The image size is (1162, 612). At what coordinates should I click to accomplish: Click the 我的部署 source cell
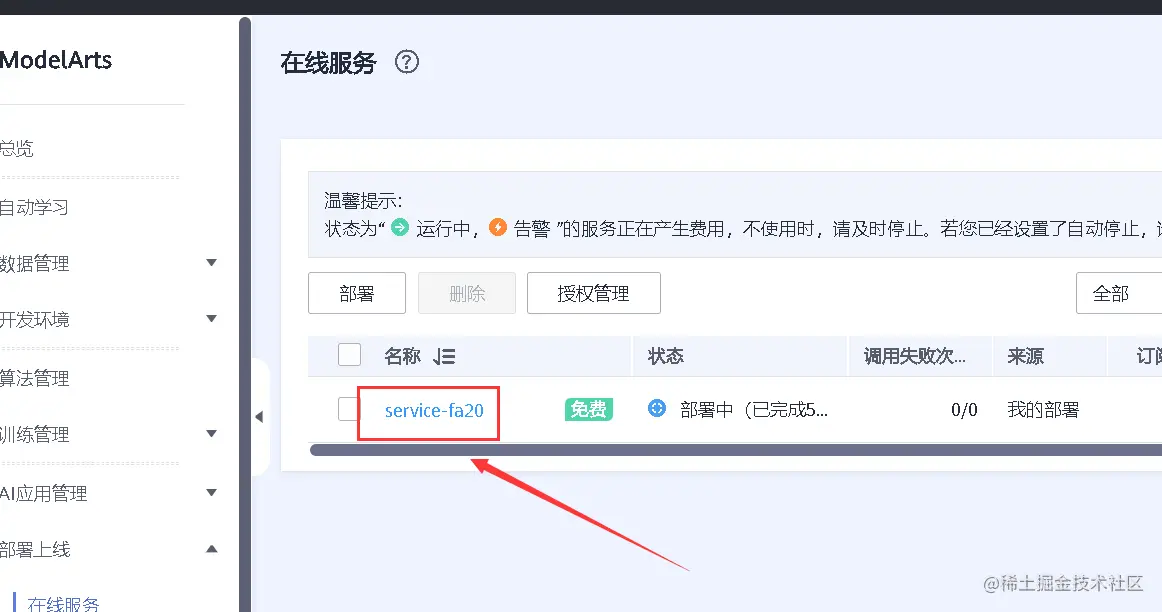coord(1043,409)
